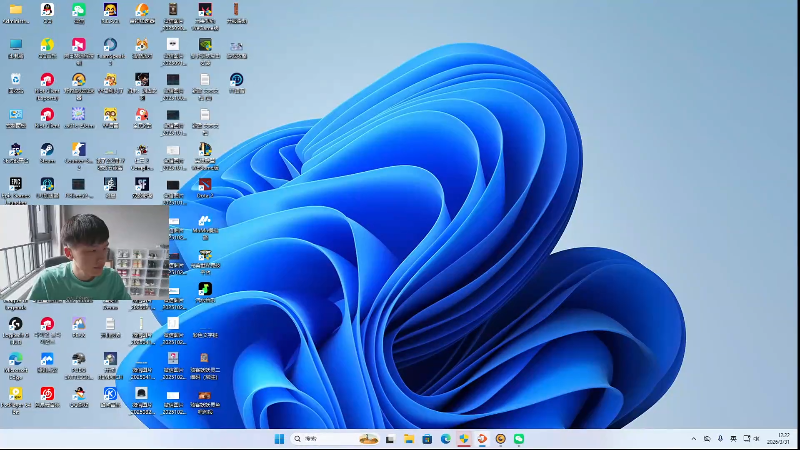
Task: Open the This PC monitor icon
Action: 16,45
